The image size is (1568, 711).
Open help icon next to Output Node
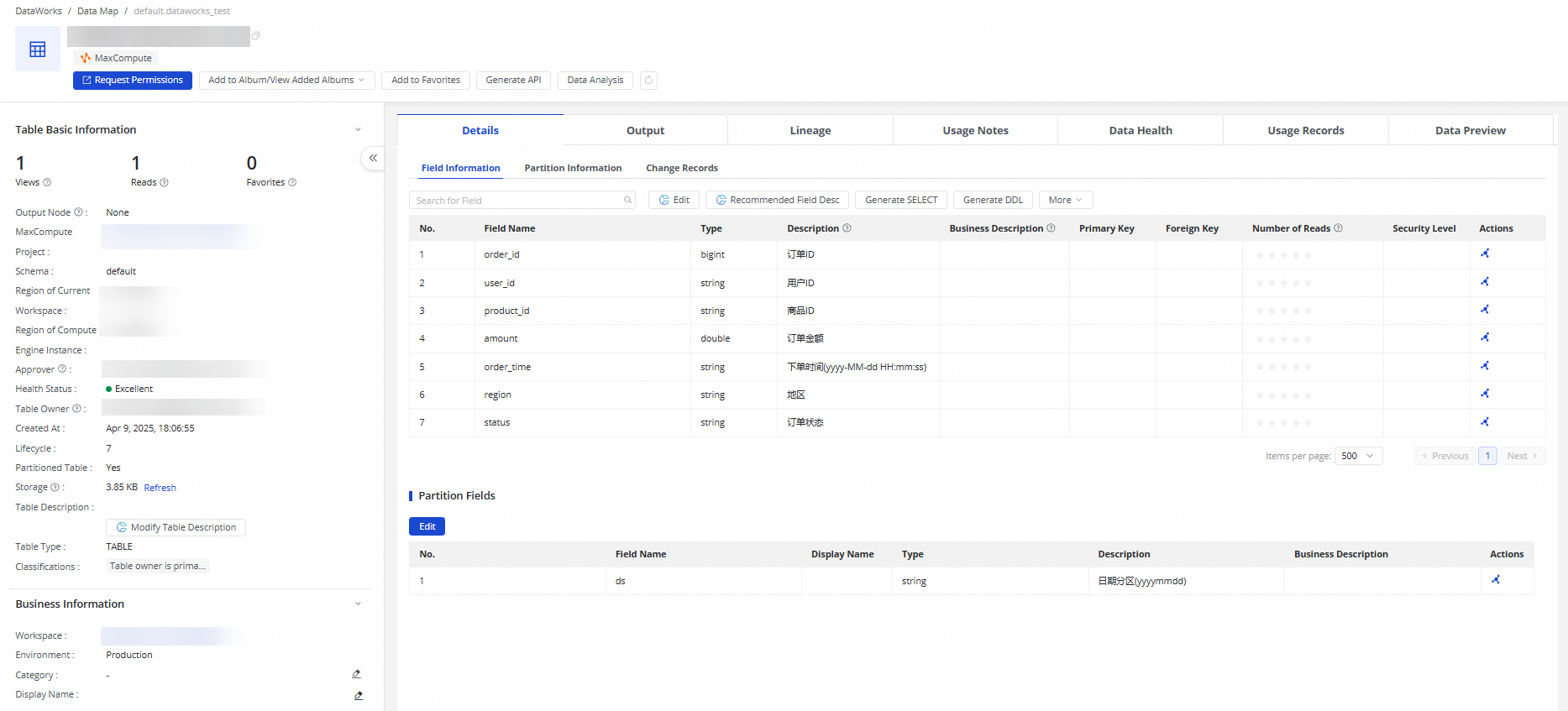78,212
